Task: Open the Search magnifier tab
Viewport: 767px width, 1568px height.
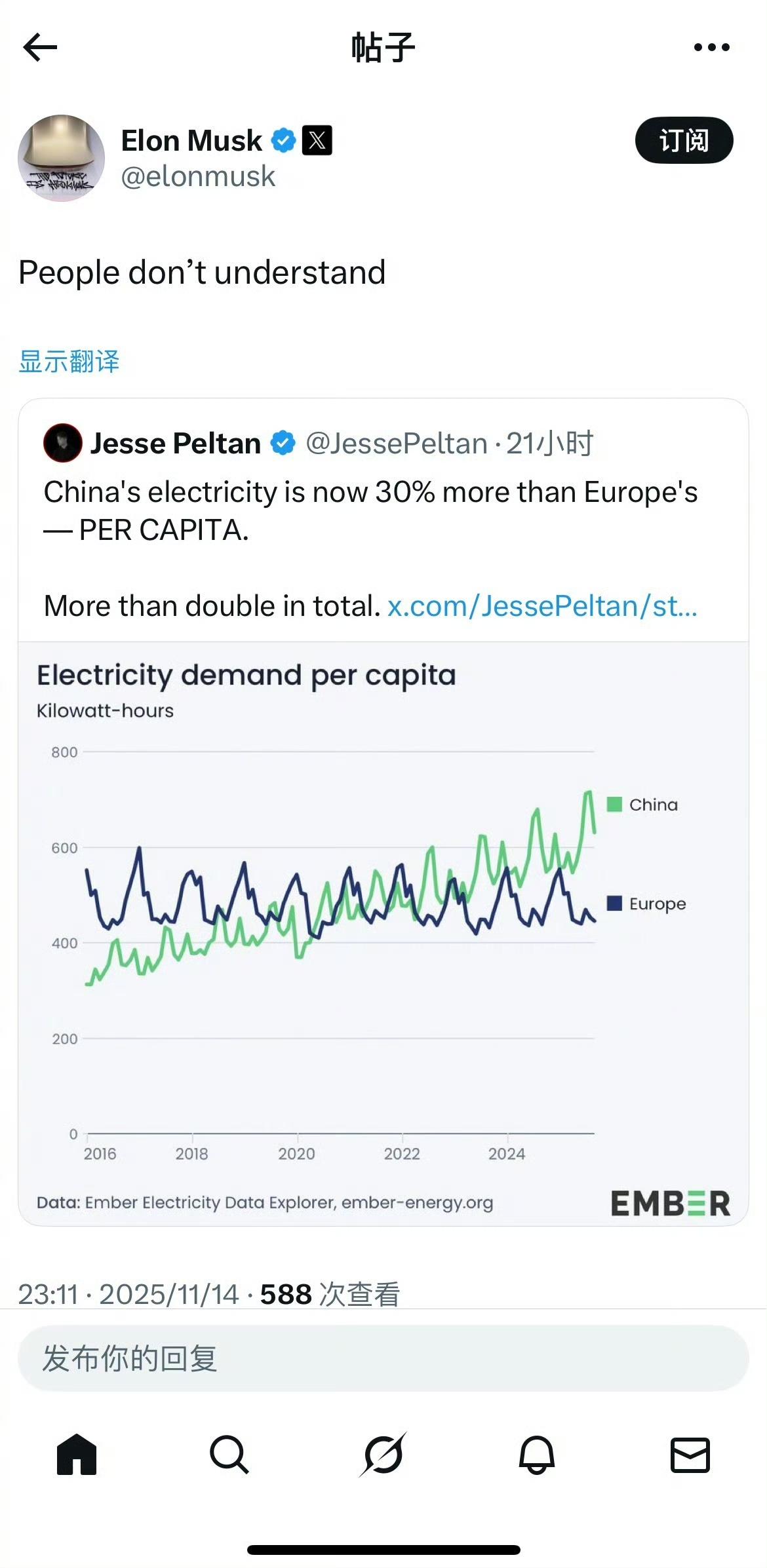Action: [x=229, y=1455]
